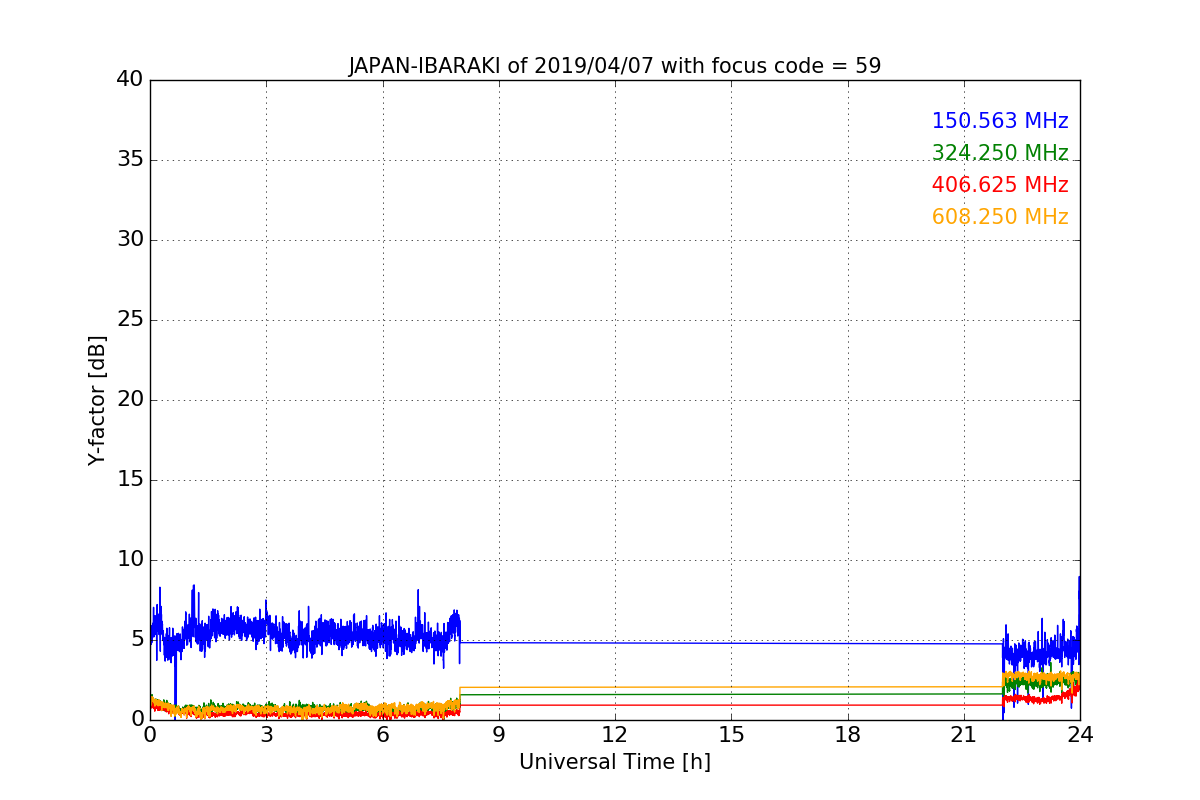Click the x-axis tick label 18
1200x800 pixels.
coord(847,734)
